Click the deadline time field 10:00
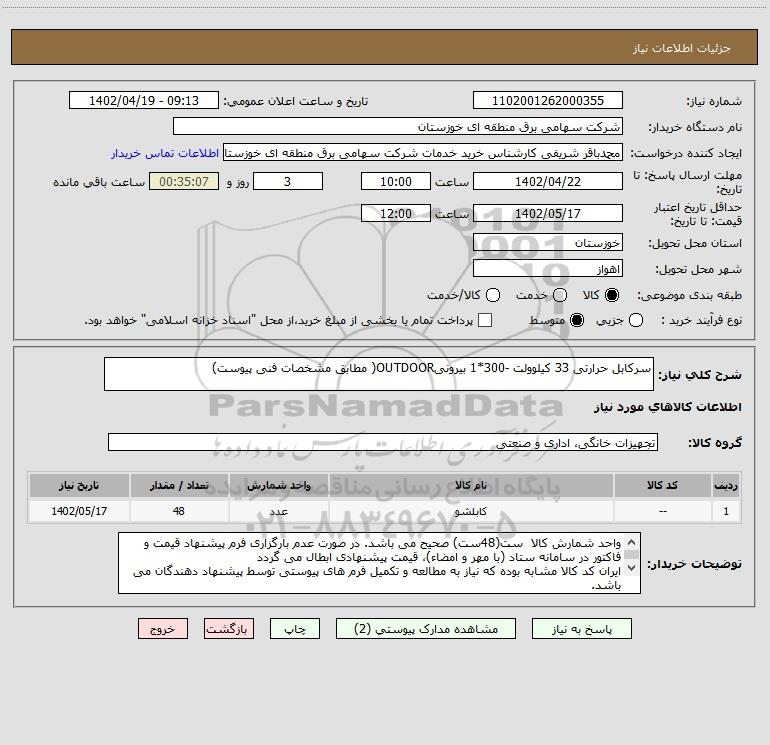Image resolution: width=770 pixels, height=745 pixels. tap(396, 181)
